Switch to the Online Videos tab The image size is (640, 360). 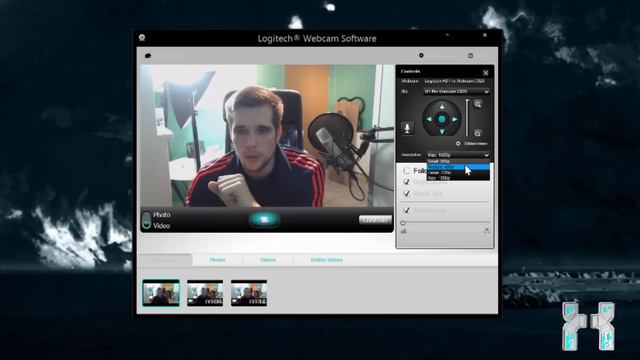click(327, 260)
